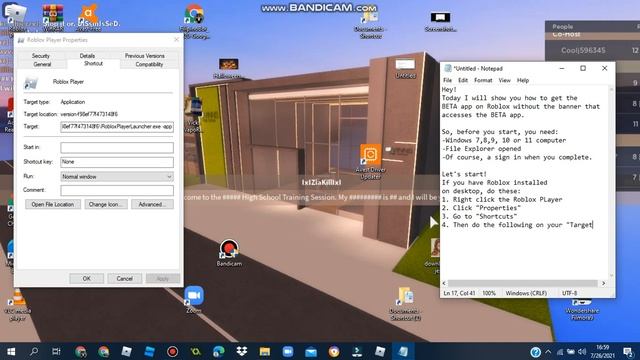Switch to Notepad taskbar icon
Image resolution: width=640 pixels, height=360 pixels.
403,351
